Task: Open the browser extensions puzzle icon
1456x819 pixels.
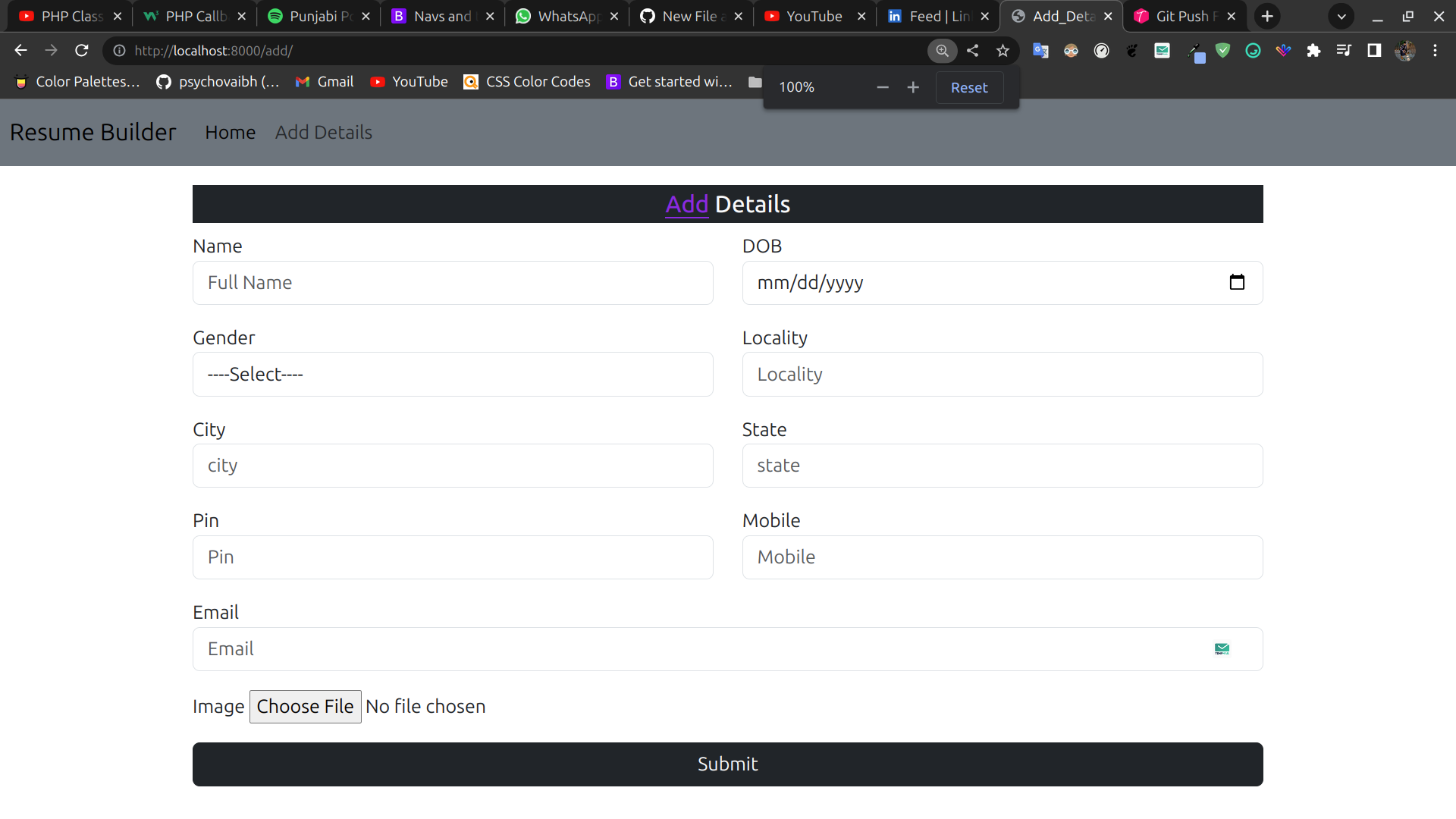Action: click(x=1314, y=51)
